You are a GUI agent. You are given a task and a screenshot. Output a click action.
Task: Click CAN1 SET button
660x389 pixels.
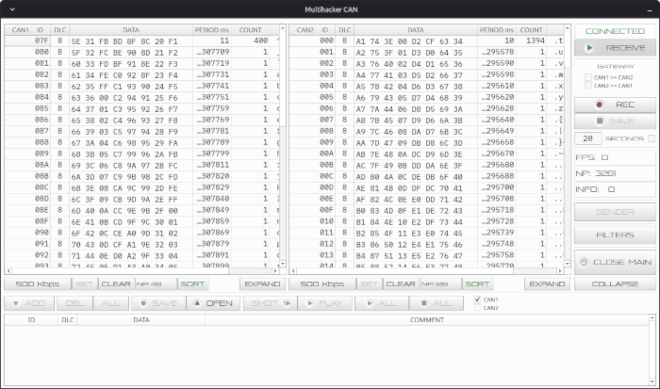click(85, 284)
